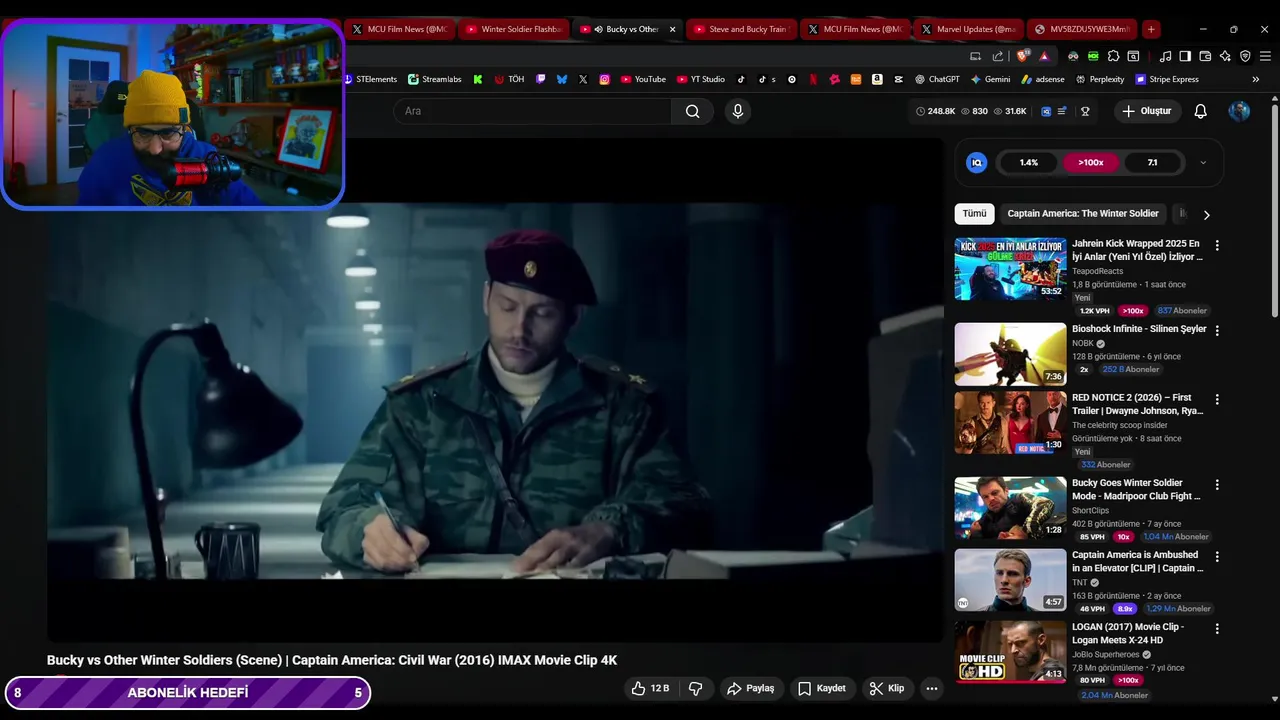
Task: Dislike the video
Action: pyautogui.click(x=696, y=688)
